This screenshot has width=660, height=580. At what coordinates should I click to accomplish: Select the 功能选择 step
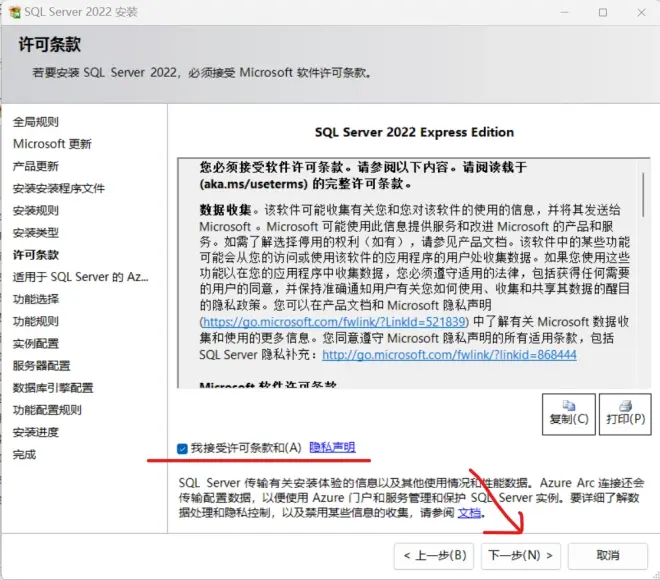(x=36, y=299)
